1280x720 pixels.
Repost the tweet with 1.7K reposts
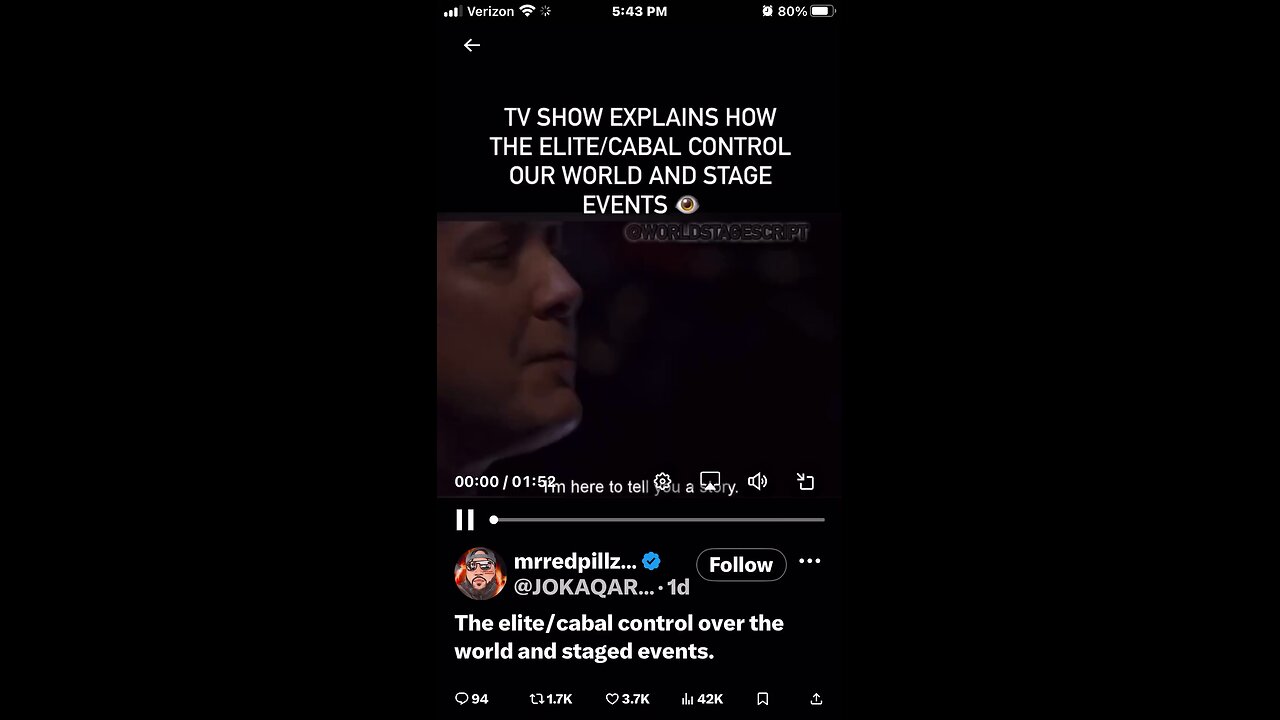[551, 699]
